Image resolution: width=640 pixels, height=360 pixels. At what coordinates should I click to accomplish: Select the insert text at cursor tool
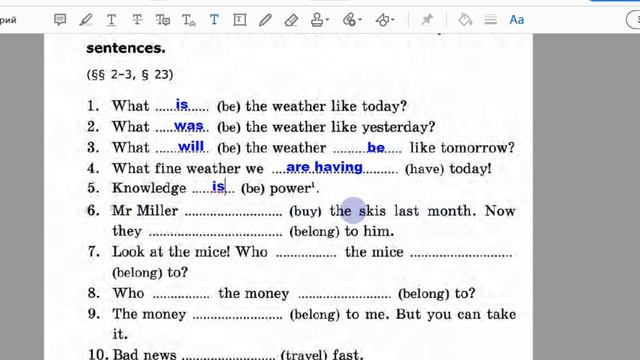189,20
